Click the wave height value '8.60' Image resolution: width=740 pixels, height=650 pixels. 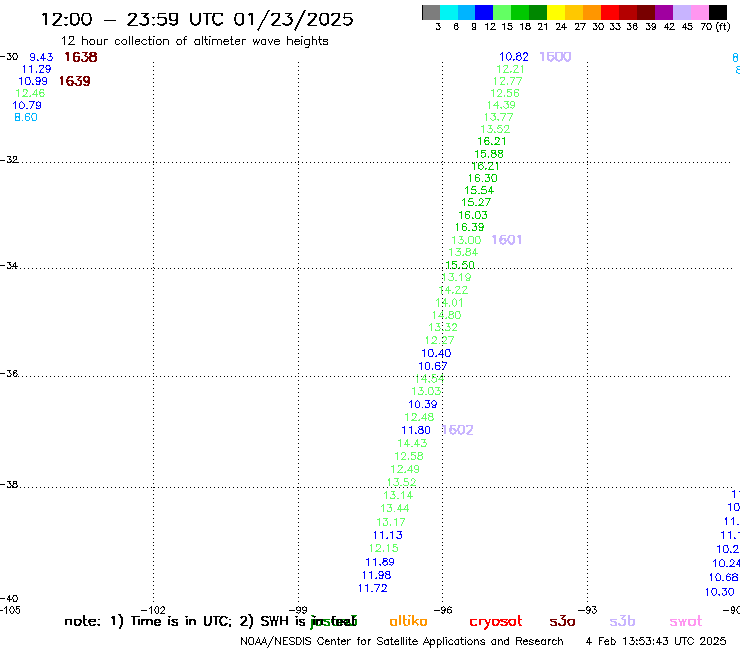coord(26,118)
